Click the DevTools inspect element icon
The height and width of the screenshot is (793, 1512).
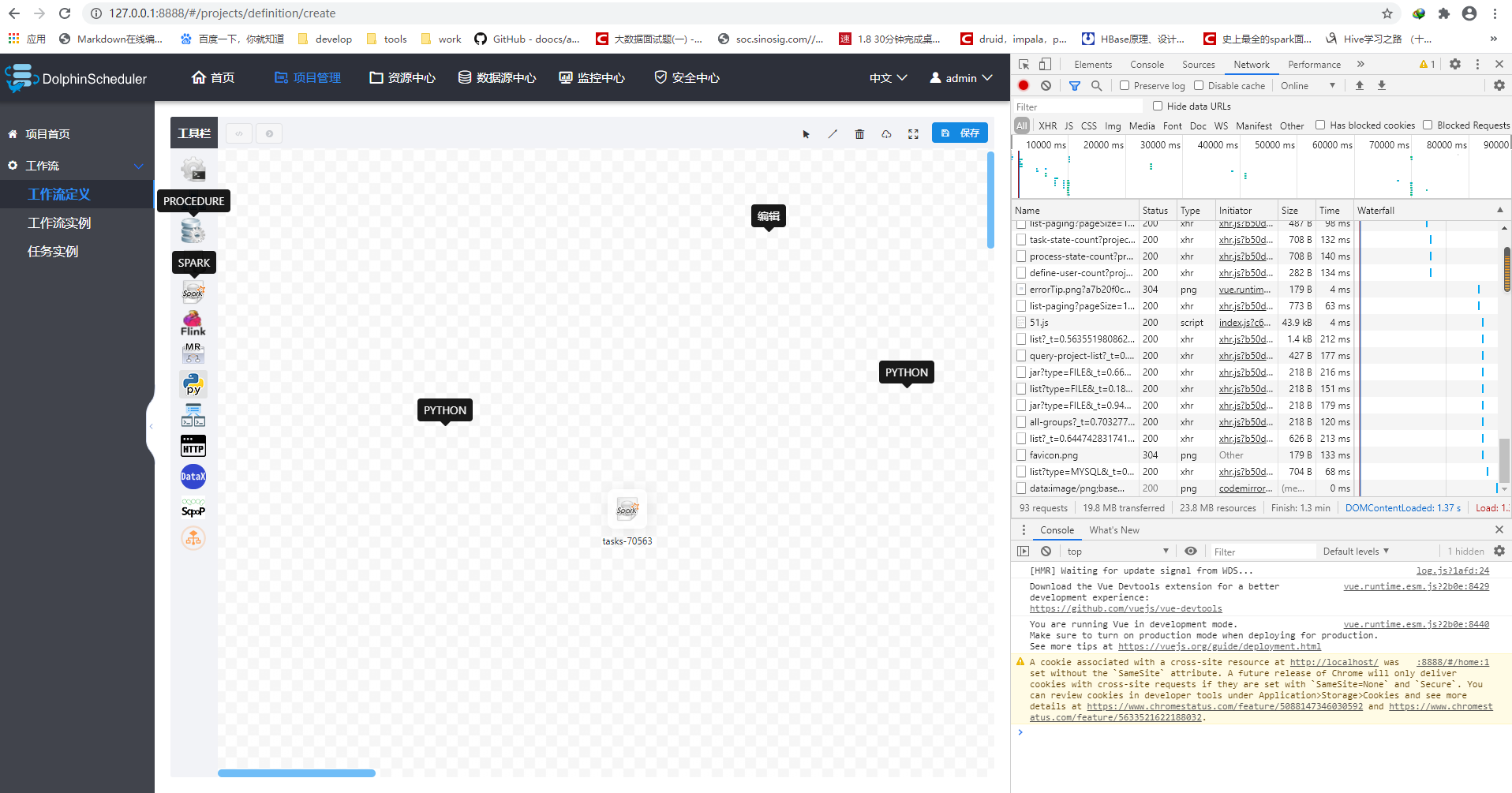coord(1024,64)
